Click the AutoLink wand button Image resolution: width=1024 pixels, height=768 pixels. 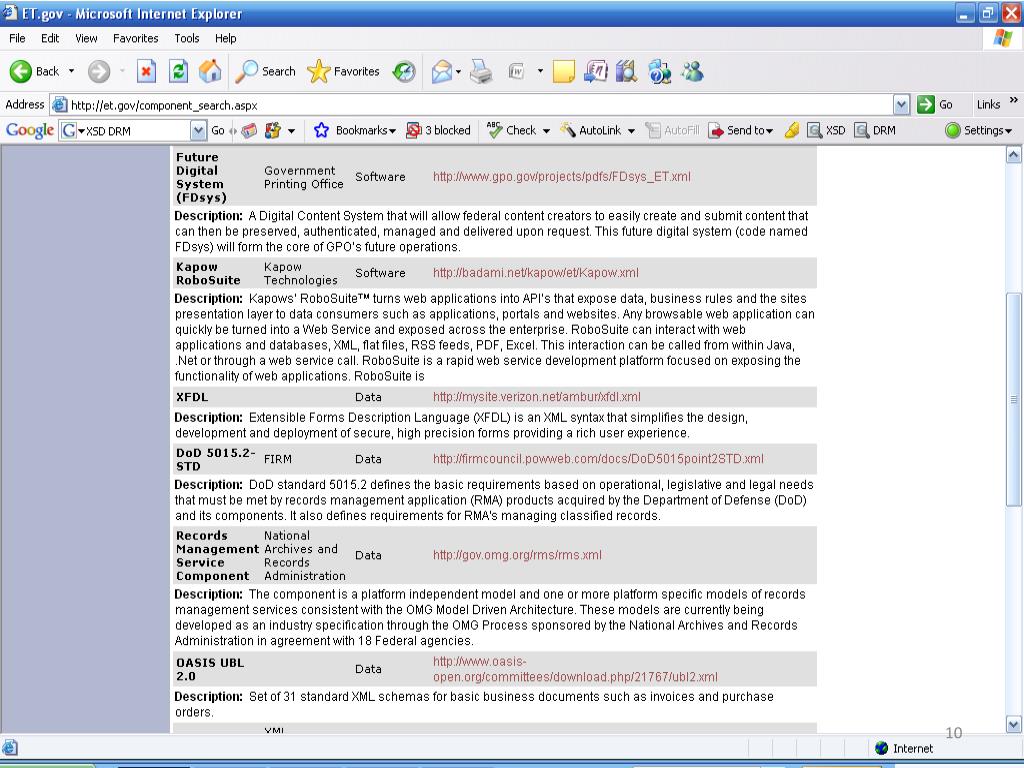click(x=591, y=131)
